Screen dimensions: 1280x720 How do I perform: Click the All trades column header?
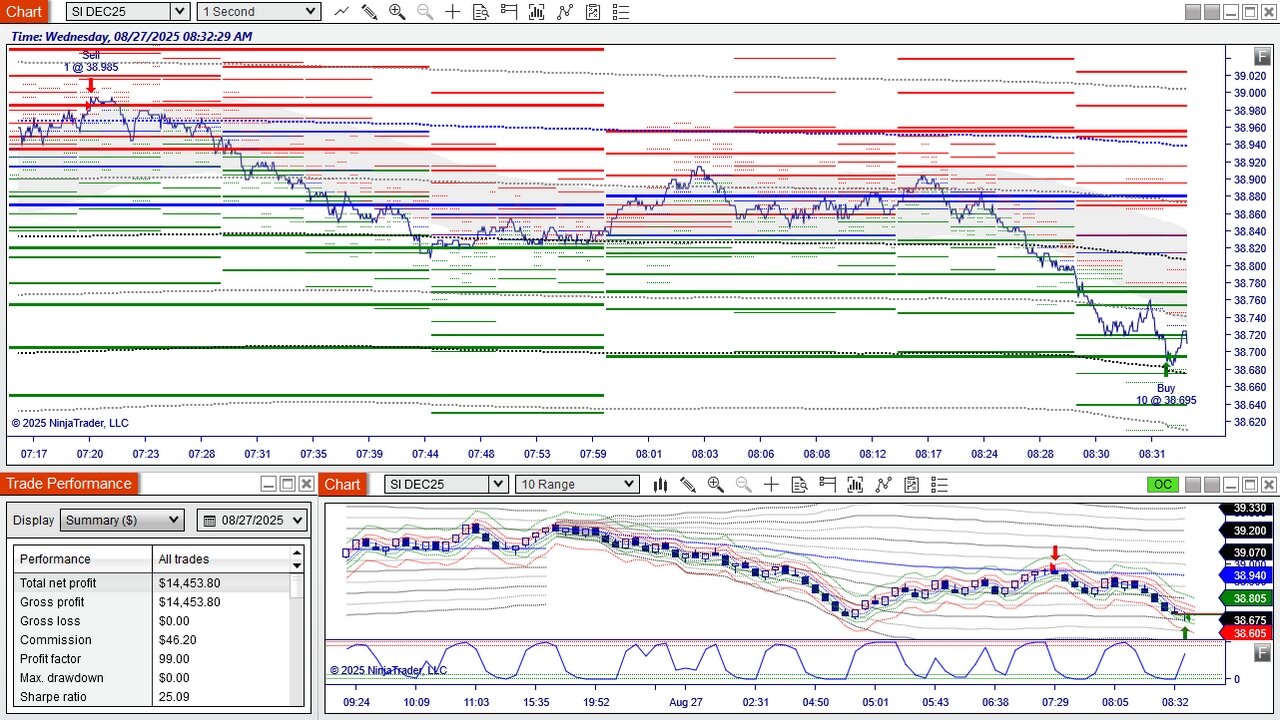[x=220, y=559]
